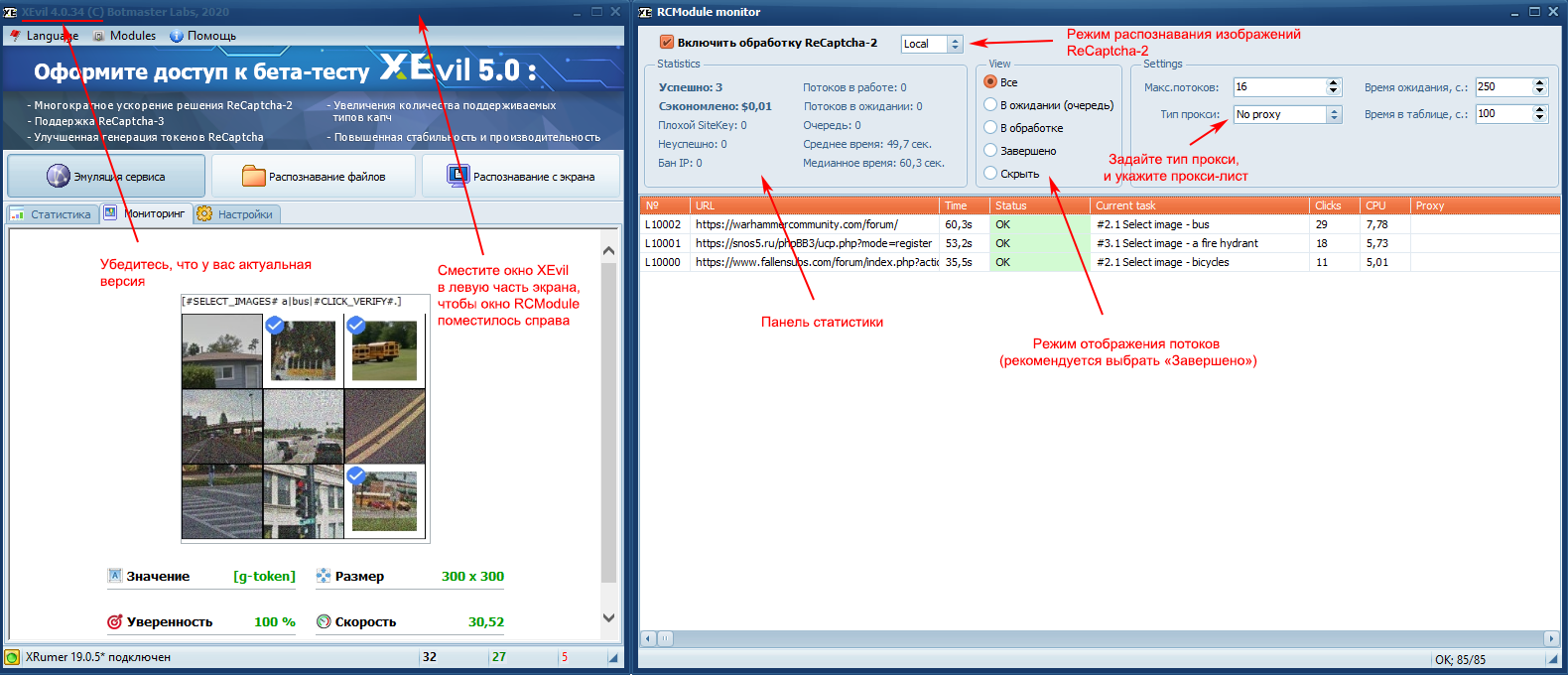Click the '#3.1 Select image - a fire hydrant' cell
1568x675 pixels.
[x=1200, y=243]
